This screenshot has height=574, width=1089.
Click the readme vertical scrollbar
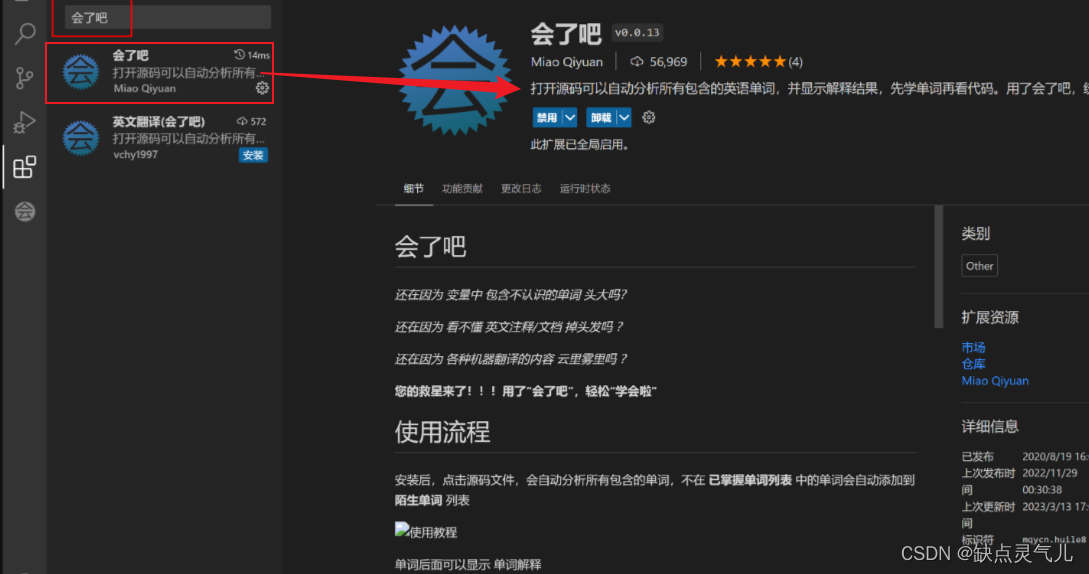tap(938, 267)
